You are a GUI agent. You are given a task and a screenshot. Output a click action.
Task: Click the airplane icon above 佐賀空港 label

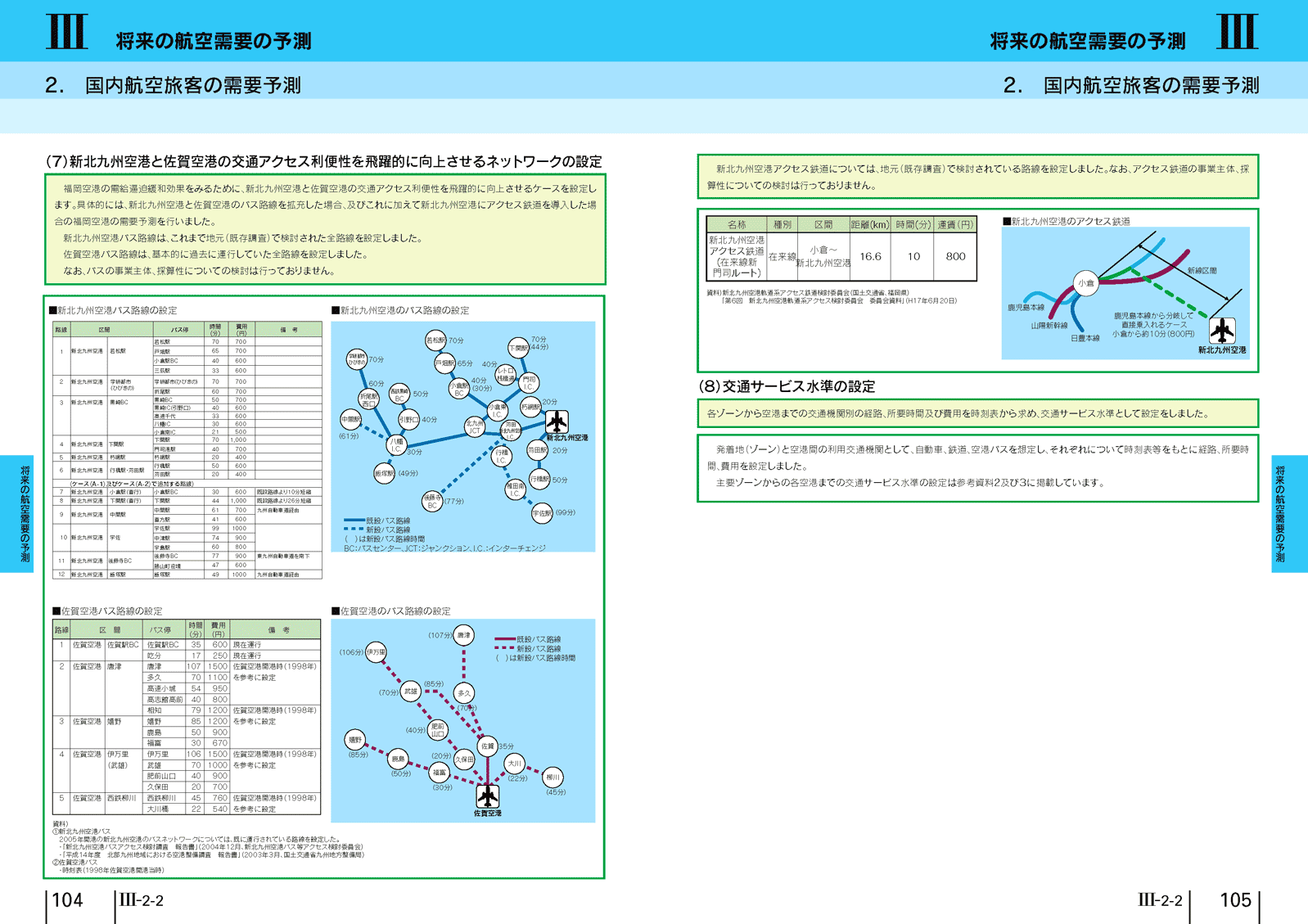[x=488, y=796]
